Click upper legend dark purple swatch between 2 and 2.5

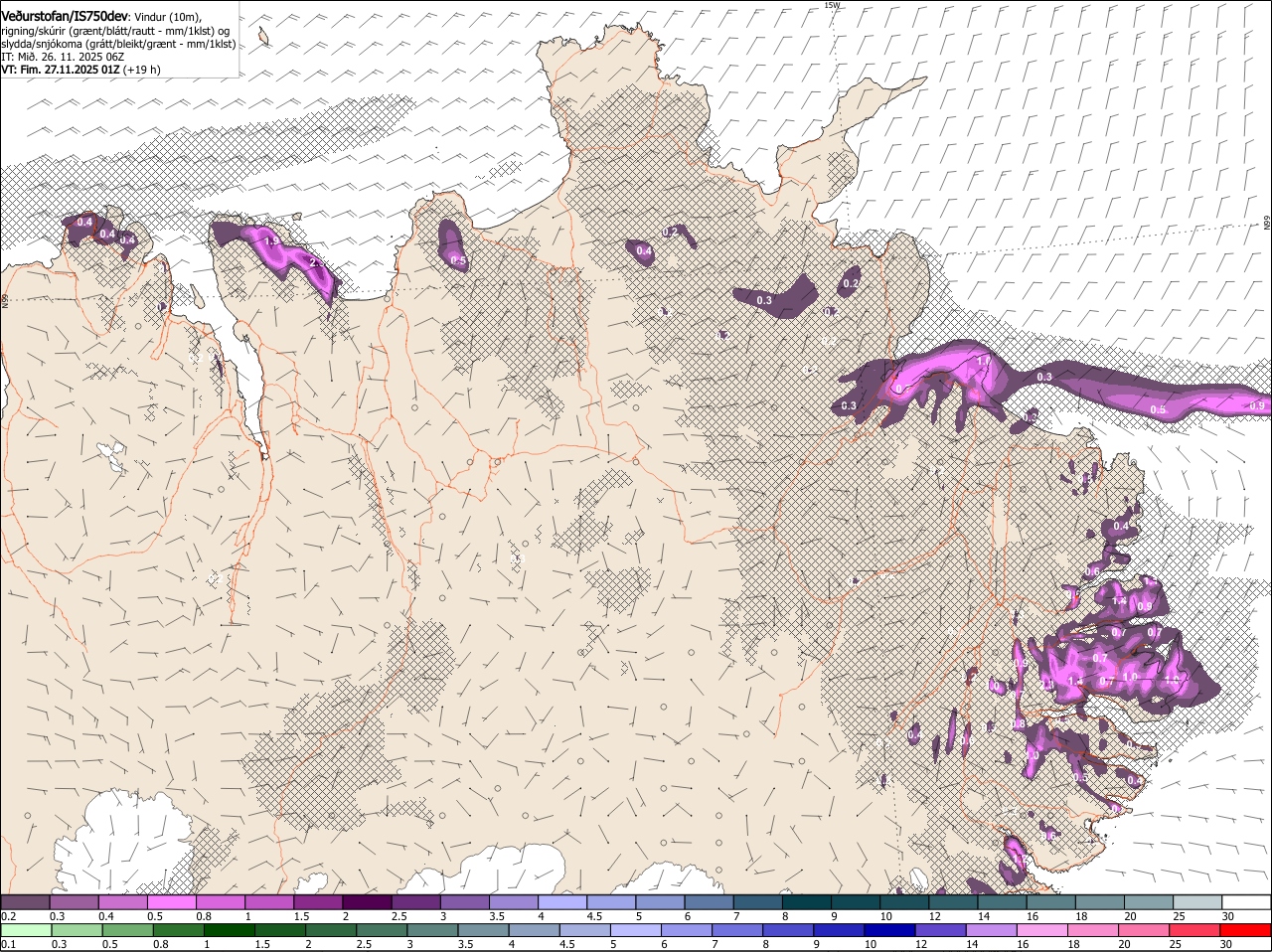[367, 901]
